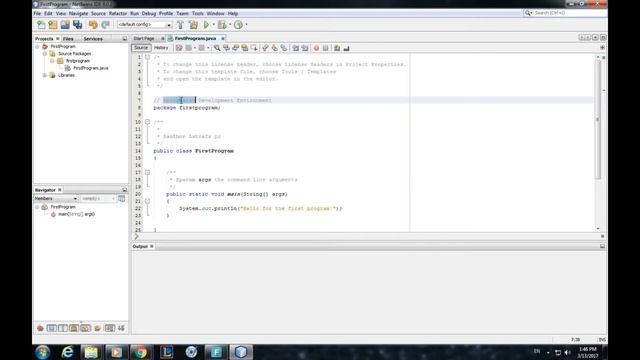Image resolution: width=640 pixels, height=360 pixels.
Task: Click the Comment icon in editor toolbar
Action: tap(337, 48)
